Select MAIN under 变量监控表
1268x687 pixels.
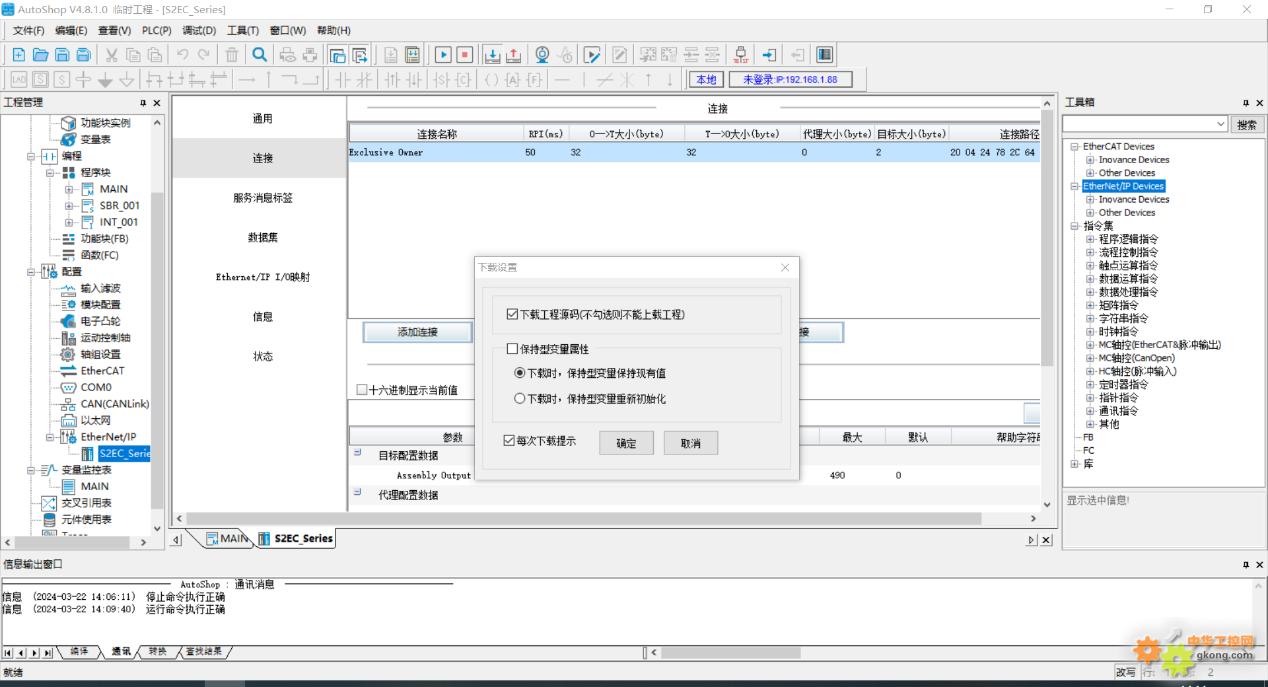[95, 486]
